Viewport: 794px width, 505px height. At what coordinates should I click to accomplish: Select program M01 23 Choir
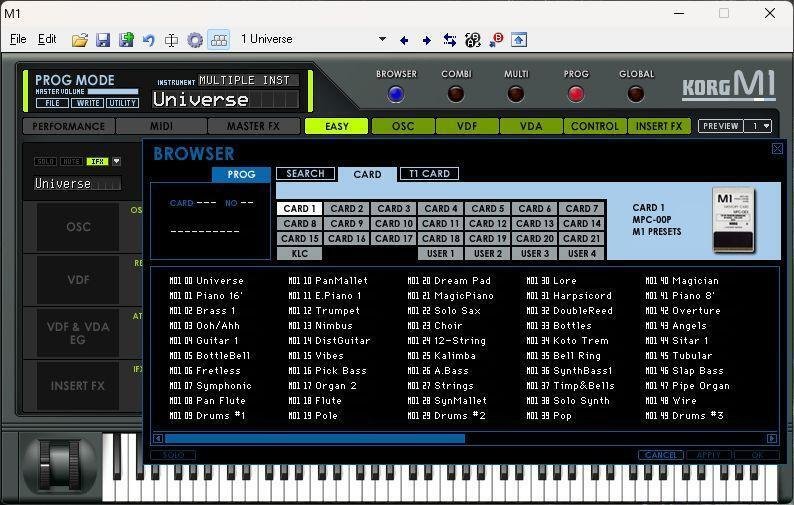tap(435, 326)
